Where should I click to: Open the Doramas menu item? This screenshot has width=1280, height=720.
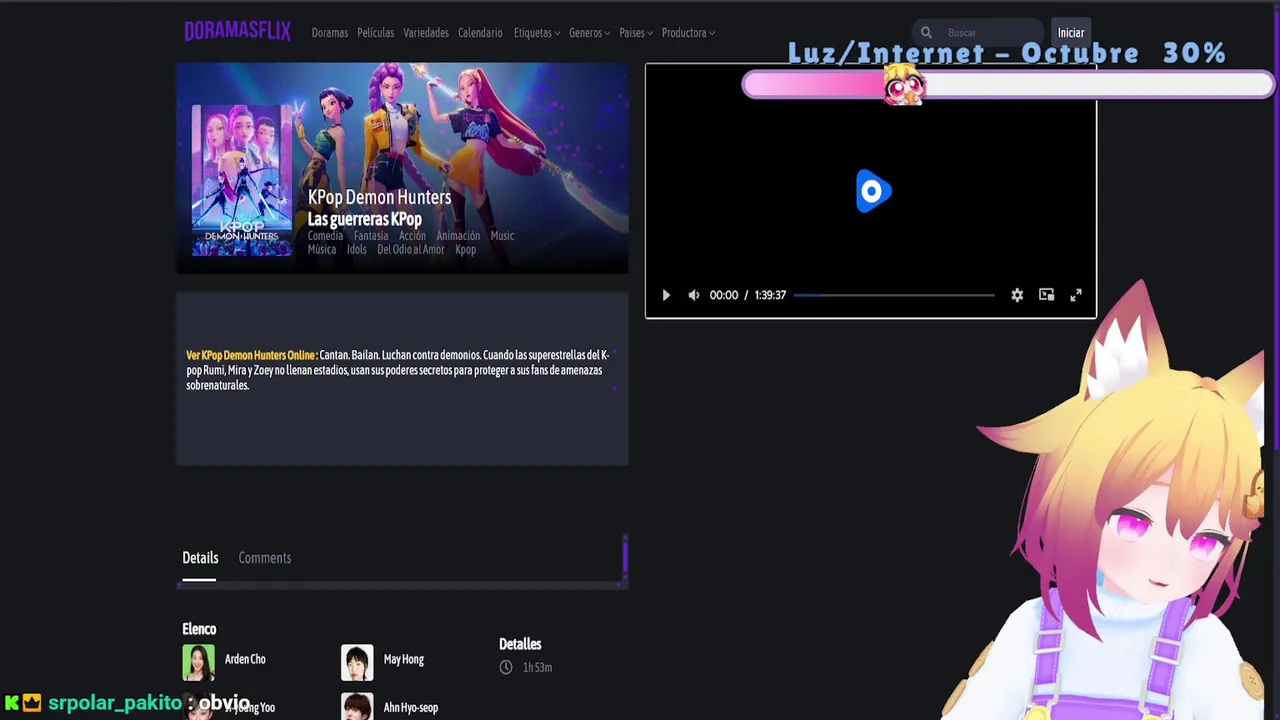click(329, 33)
